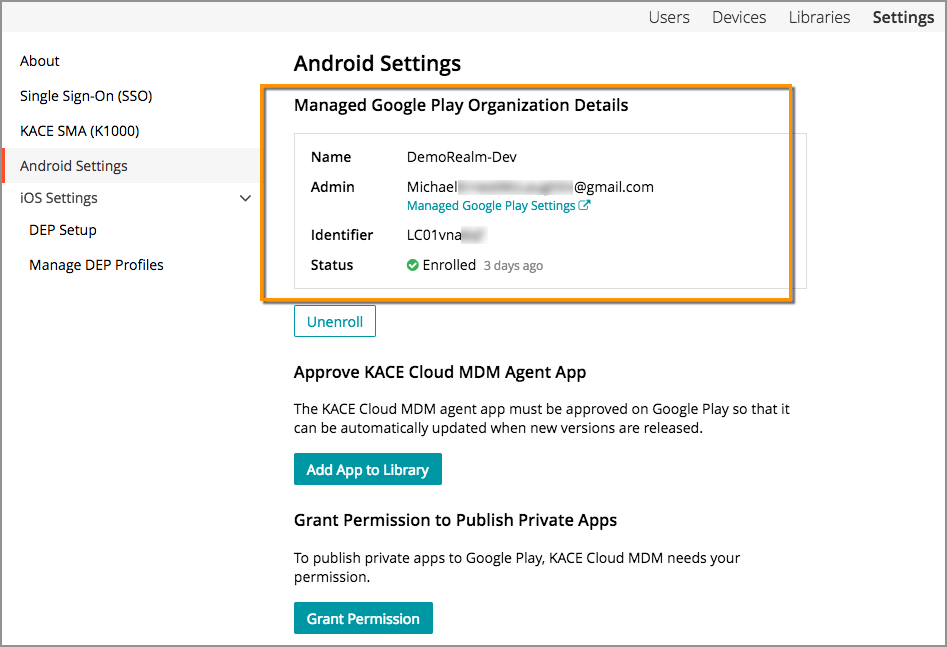Select the Settings tab
This screenshot has height=647, width=947.
903,17
